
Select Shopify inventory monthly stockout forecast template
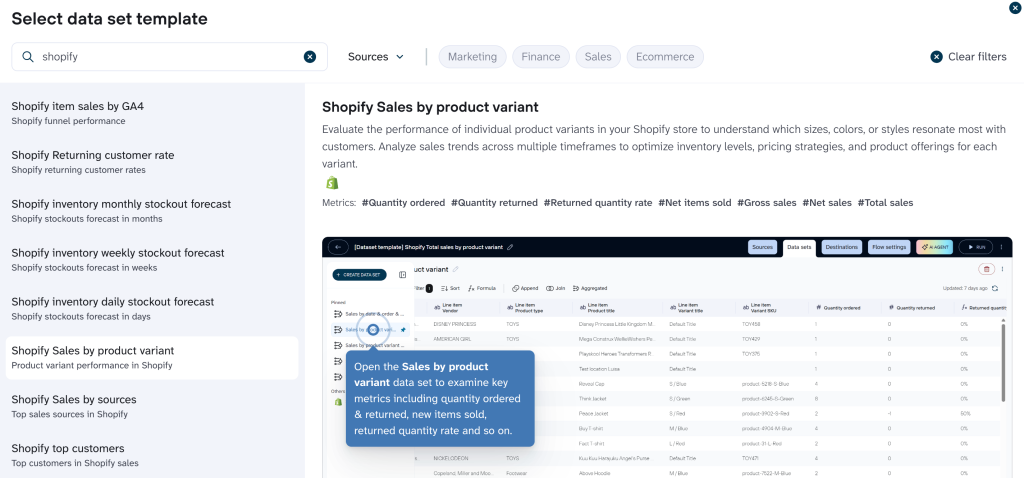point(152,210)
